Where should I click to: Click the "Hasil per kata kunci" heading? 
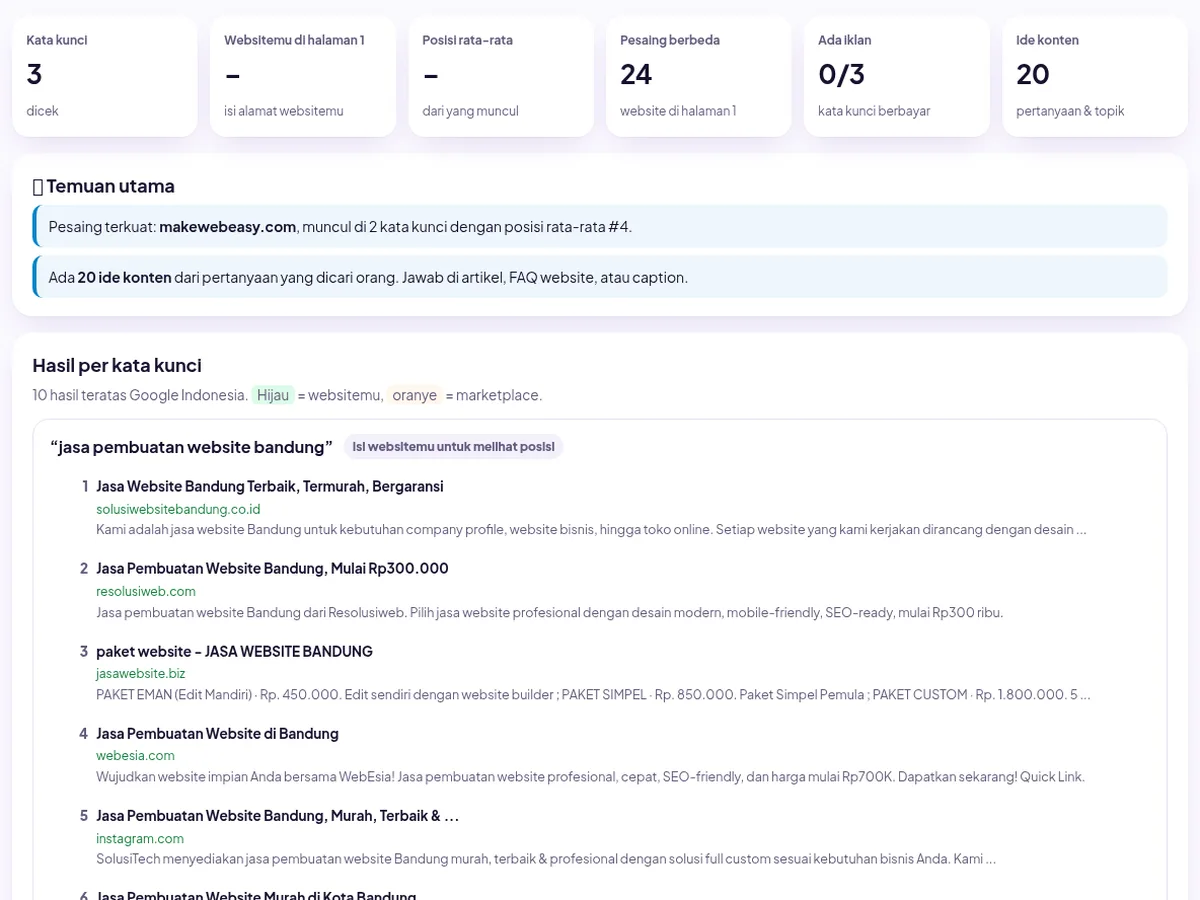tap(117, 365)
